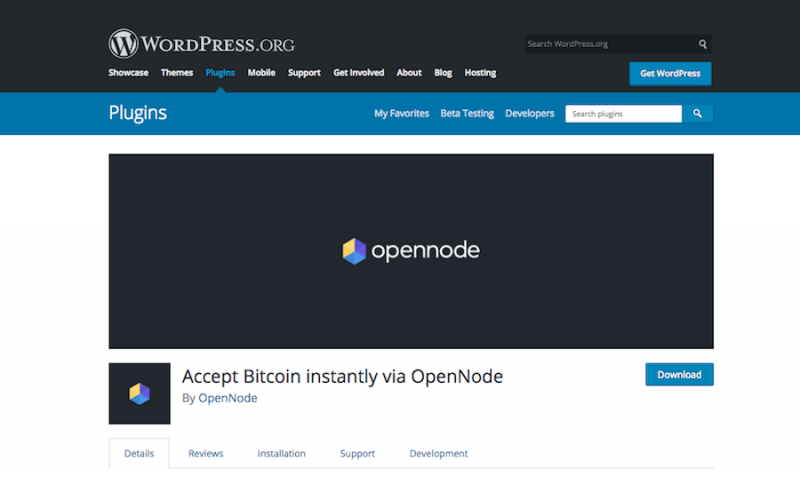Click the opennode banner image
Image resolution: width=800 pixels, height=477 pixels.
tap(411, 251)
